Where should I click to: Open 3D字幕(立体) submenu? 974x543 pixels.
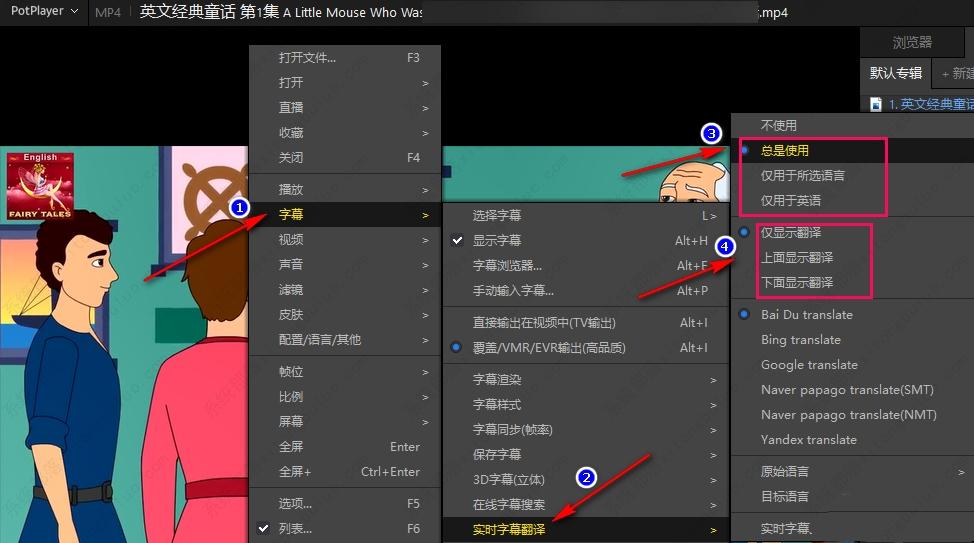click(586, 480)
